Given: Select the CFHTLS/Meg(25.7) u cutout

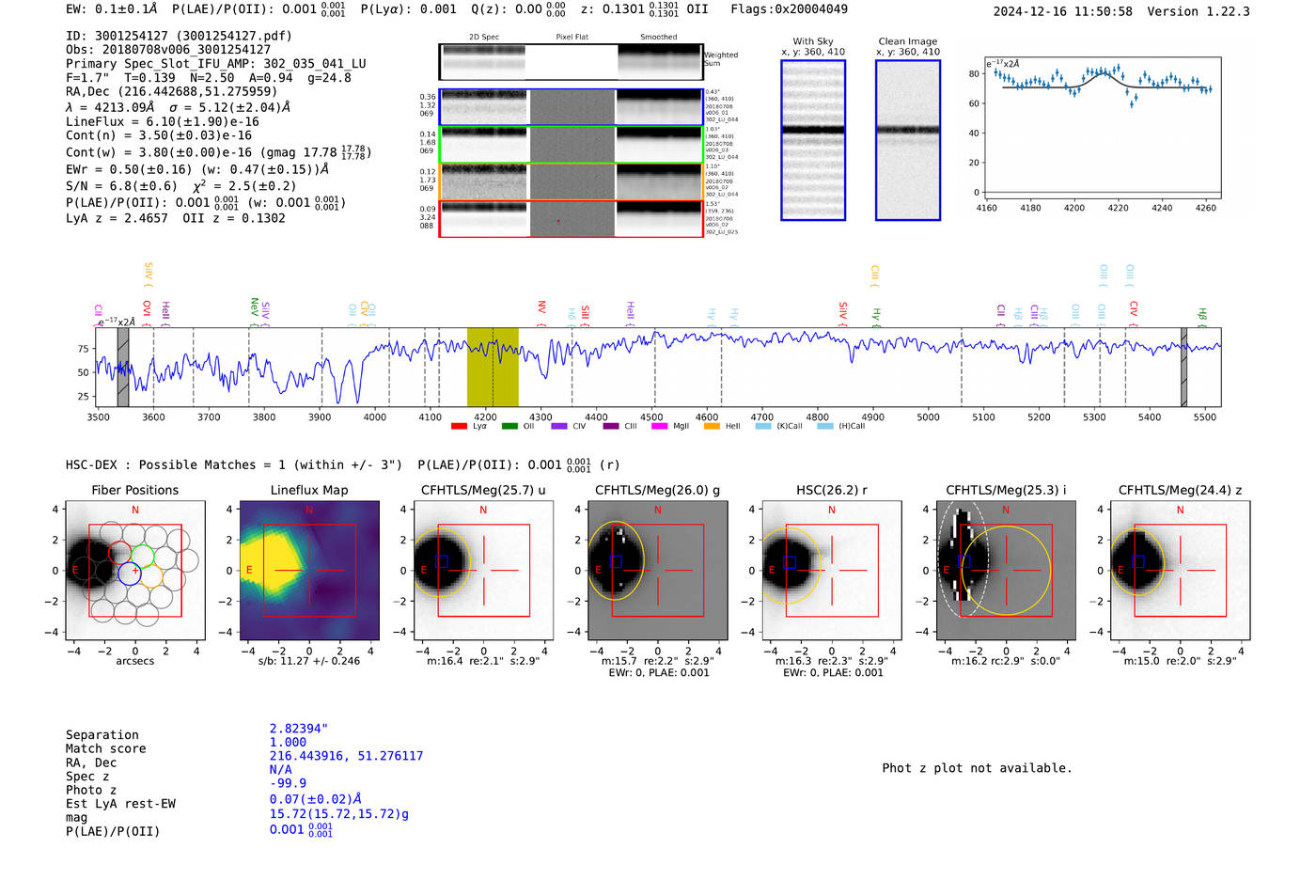Looking at the screenshot, I should click(483, 570).
